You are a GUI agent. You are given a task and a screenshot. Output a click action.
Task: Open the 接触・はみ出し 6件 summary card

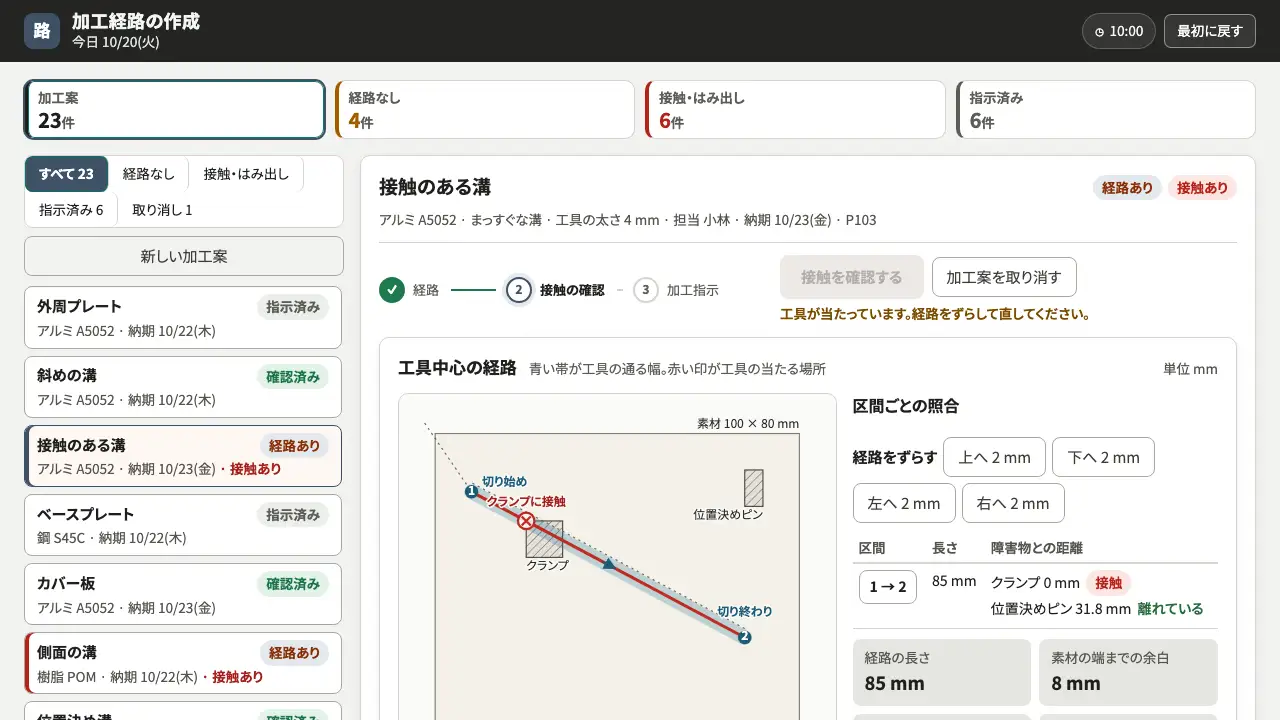pyautogui.click(x=795, y=109)
